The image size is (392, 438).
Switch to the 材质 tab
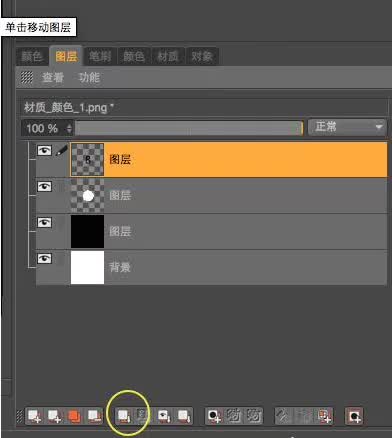[168, 56]
